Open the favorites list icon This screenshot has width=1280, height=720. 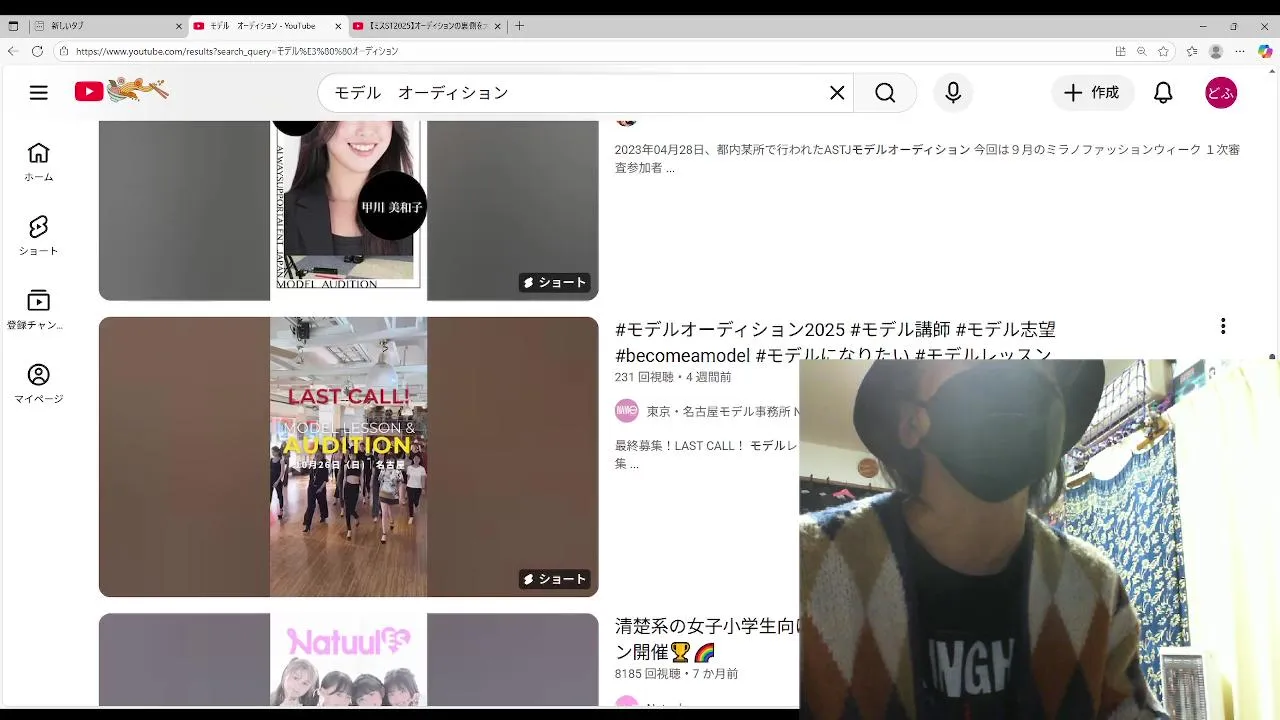pyautogui.click(x=1192, y=51)
